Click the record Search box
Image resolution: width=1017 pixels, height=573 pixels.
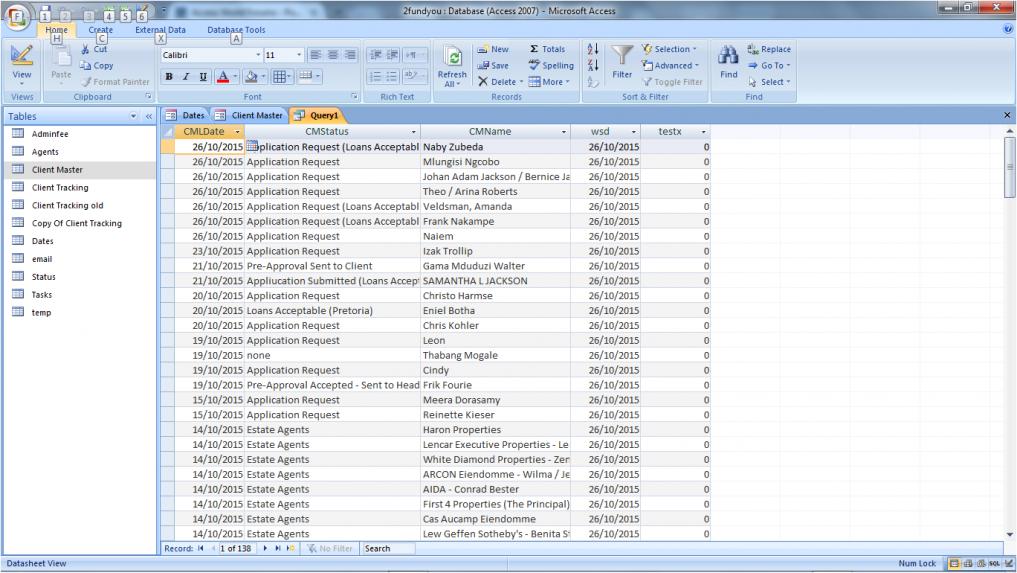(x=386, y=548)
